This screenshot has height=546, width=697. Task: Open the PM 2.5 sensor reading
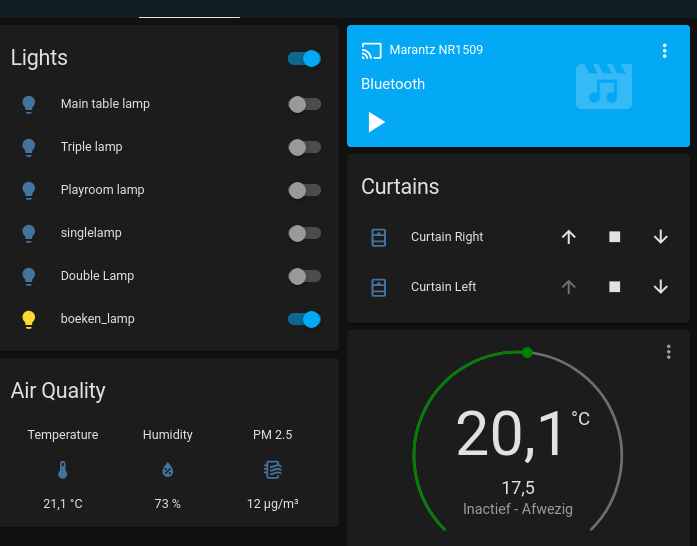click(x=273, y=469)
